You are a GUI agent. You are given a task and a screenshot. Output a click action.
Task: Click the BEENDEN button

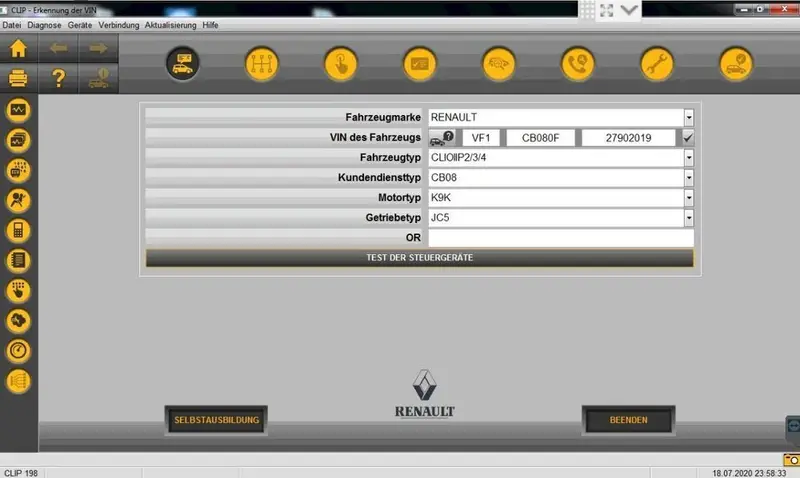[x=629, y=420]
